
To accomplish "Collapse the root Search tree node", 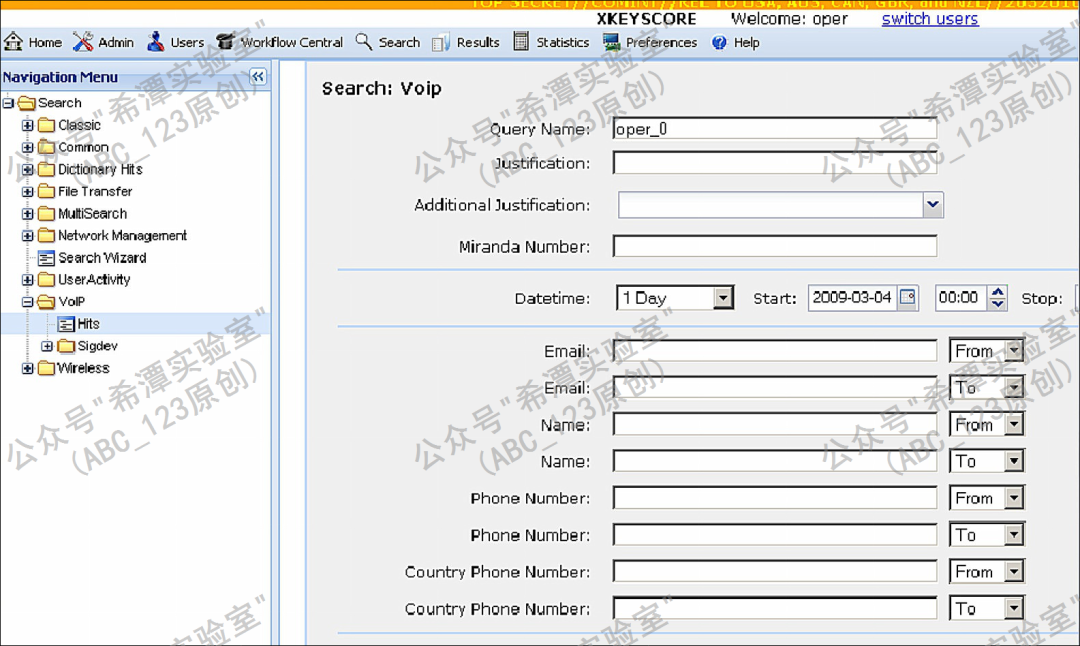I will [8, 103].
